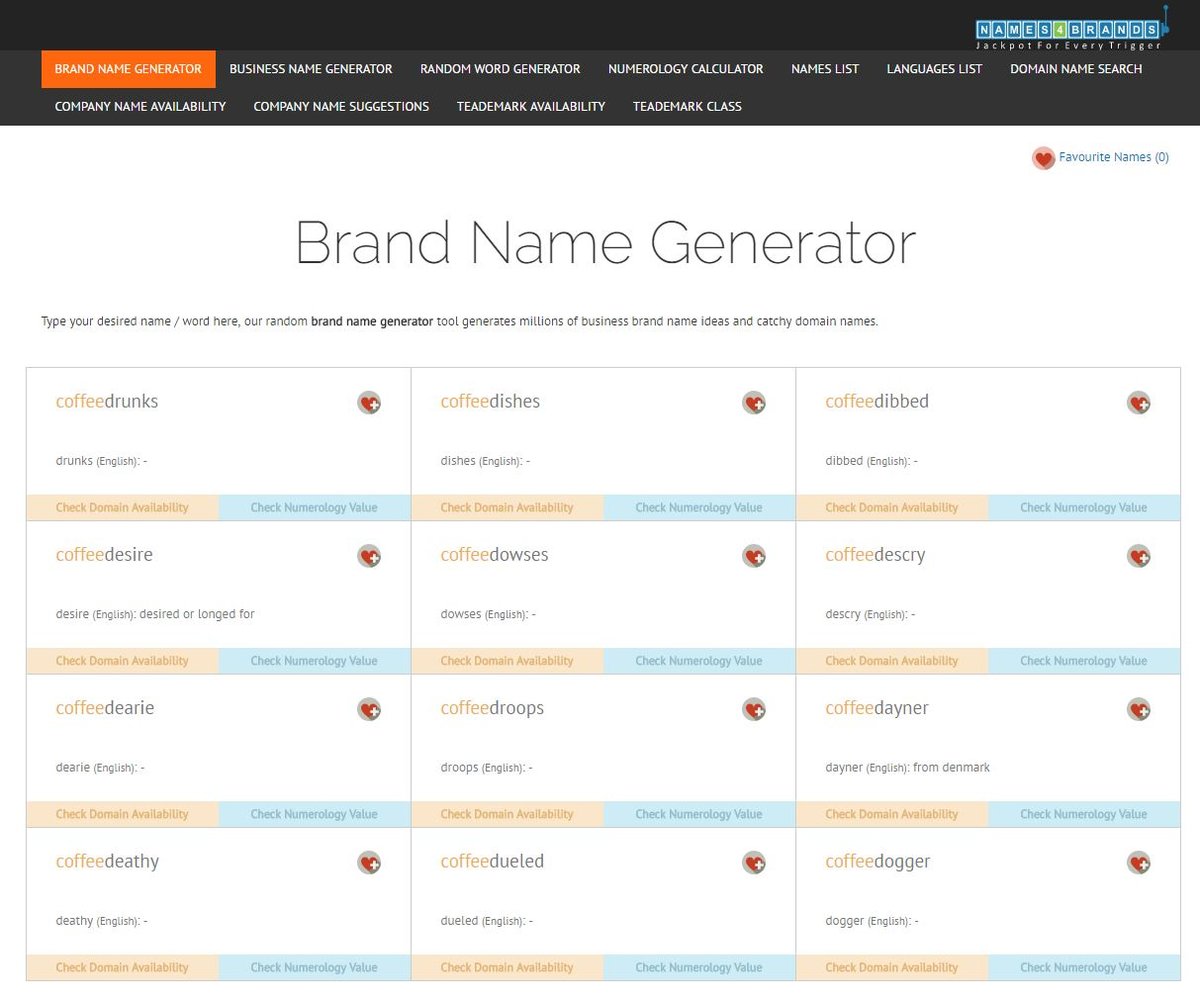Click the Favourite Names heart icon

[x=1043, y=158]
